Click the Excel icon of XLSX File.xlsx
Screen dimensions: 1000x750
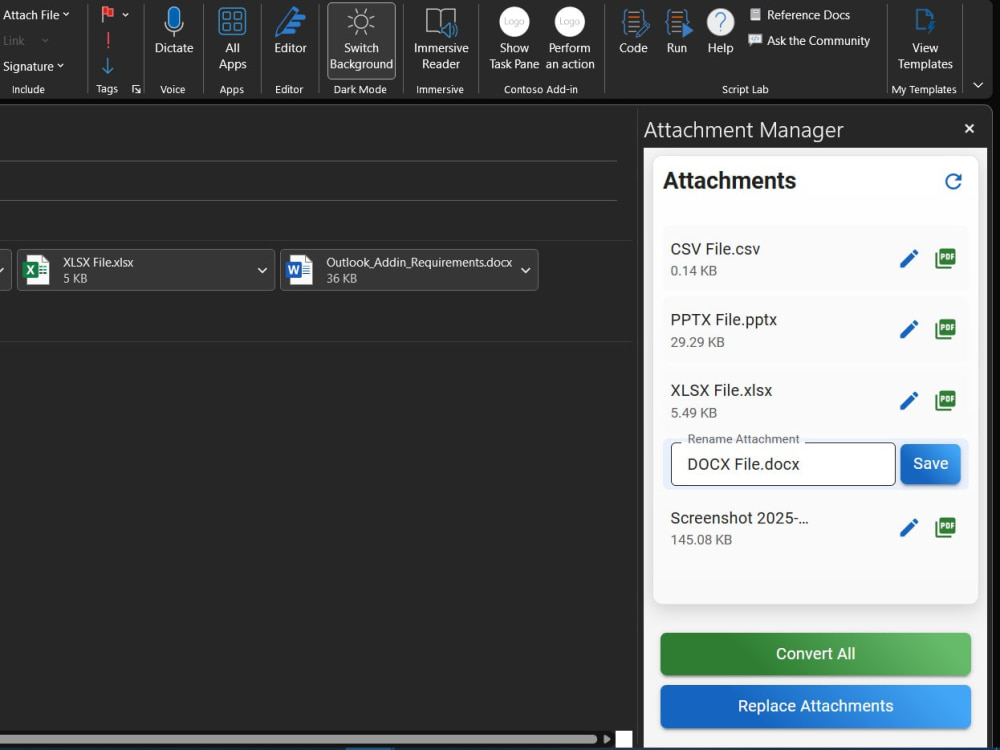[x=36, y=270]
